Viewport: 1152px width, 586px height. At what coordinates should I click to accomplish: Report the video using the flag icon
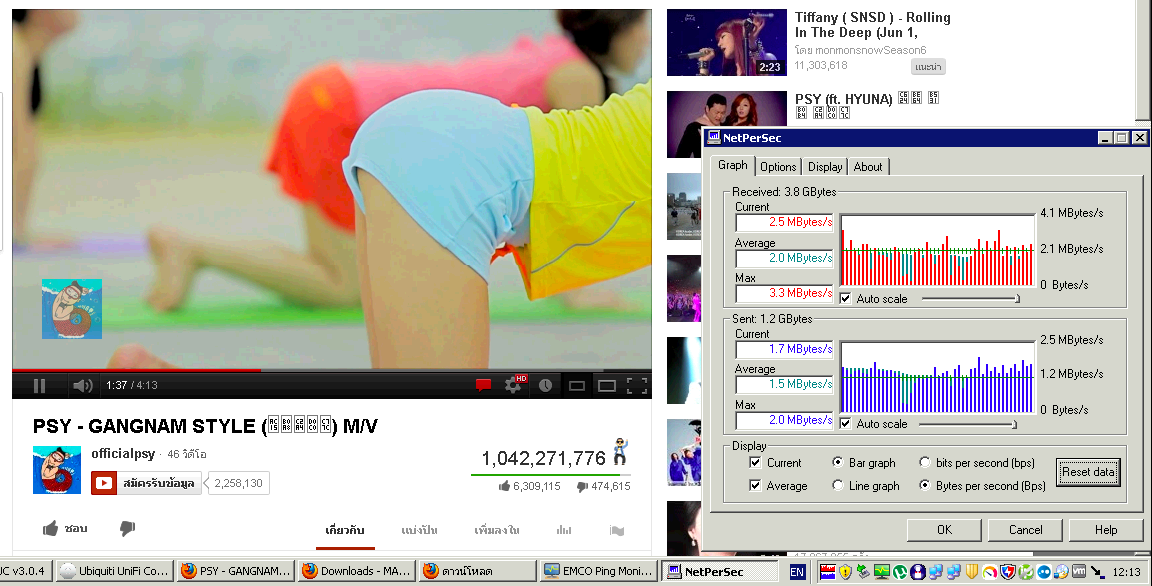click(617, 529)
